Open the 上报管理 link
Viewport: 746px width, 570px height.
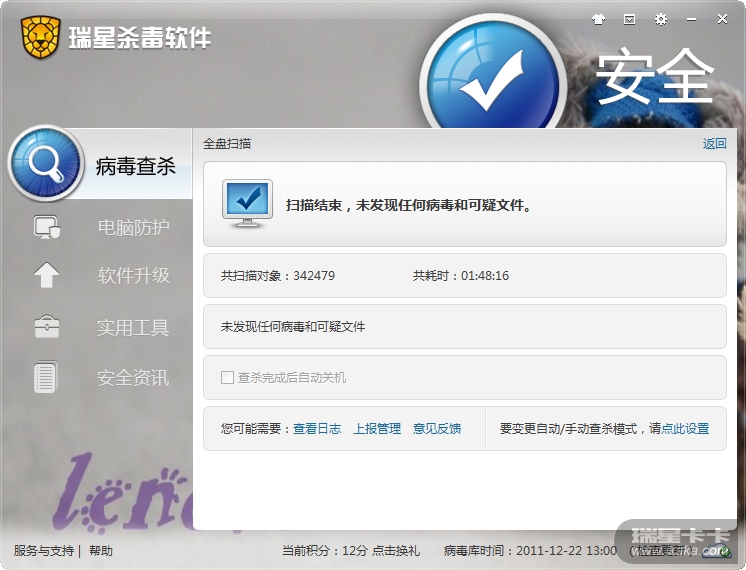click(x=377, y=429)
